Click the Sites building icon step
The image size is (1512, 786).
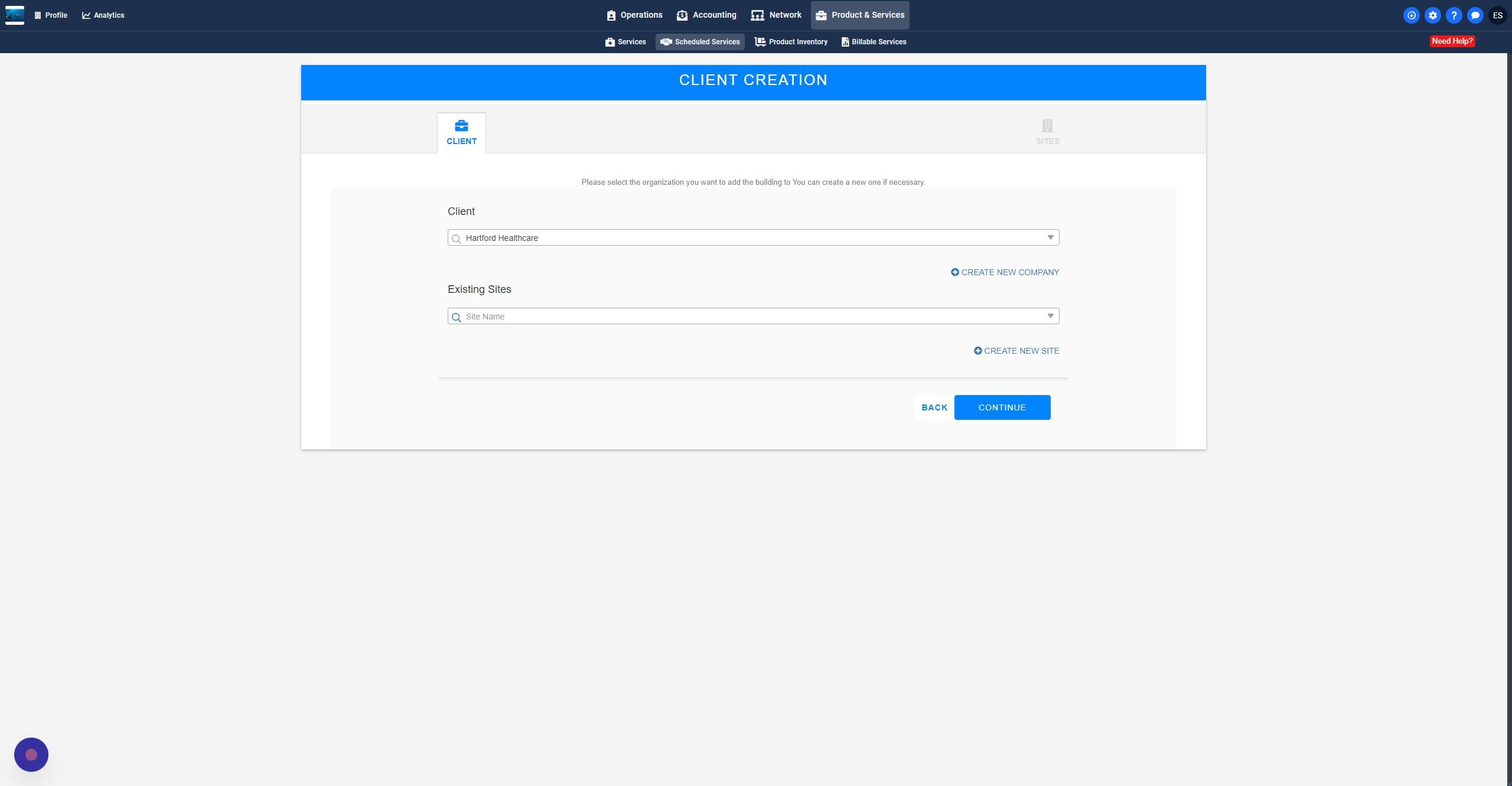point(1047,126)
